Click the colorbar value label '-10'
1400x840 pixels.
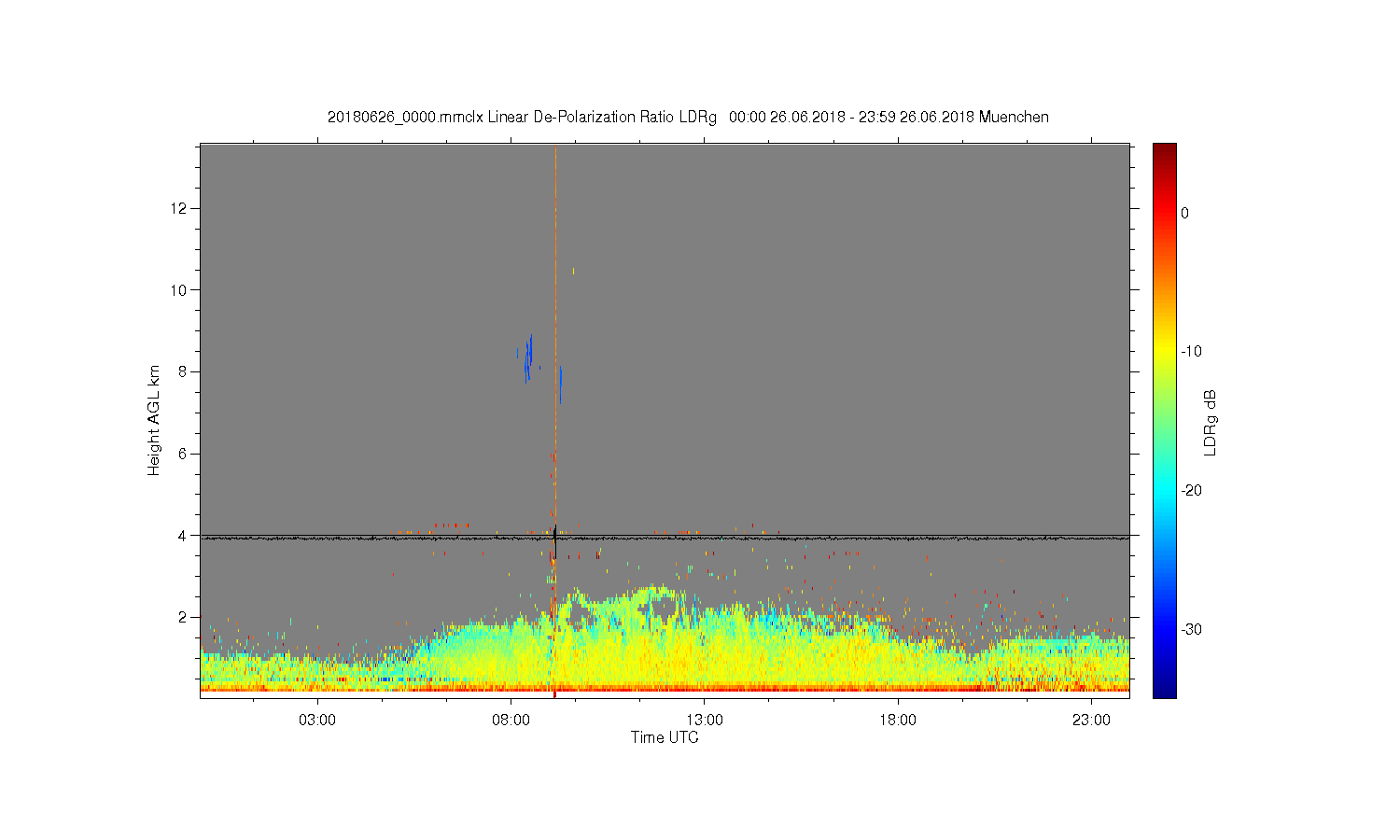1191,351
